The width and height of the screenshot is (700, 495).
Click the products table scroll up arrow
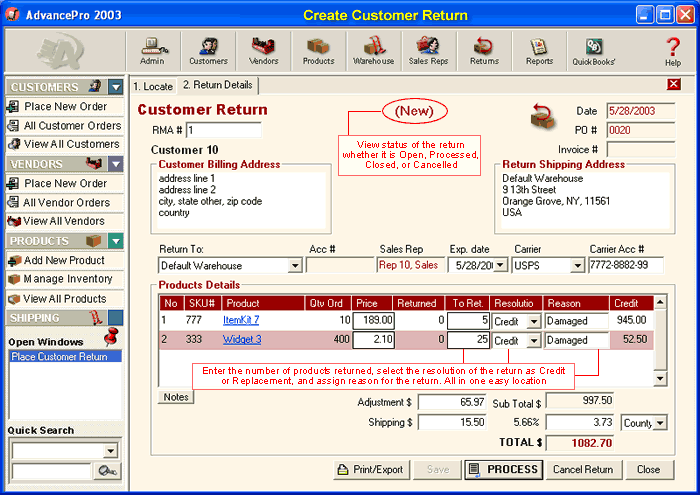point(660,302)
